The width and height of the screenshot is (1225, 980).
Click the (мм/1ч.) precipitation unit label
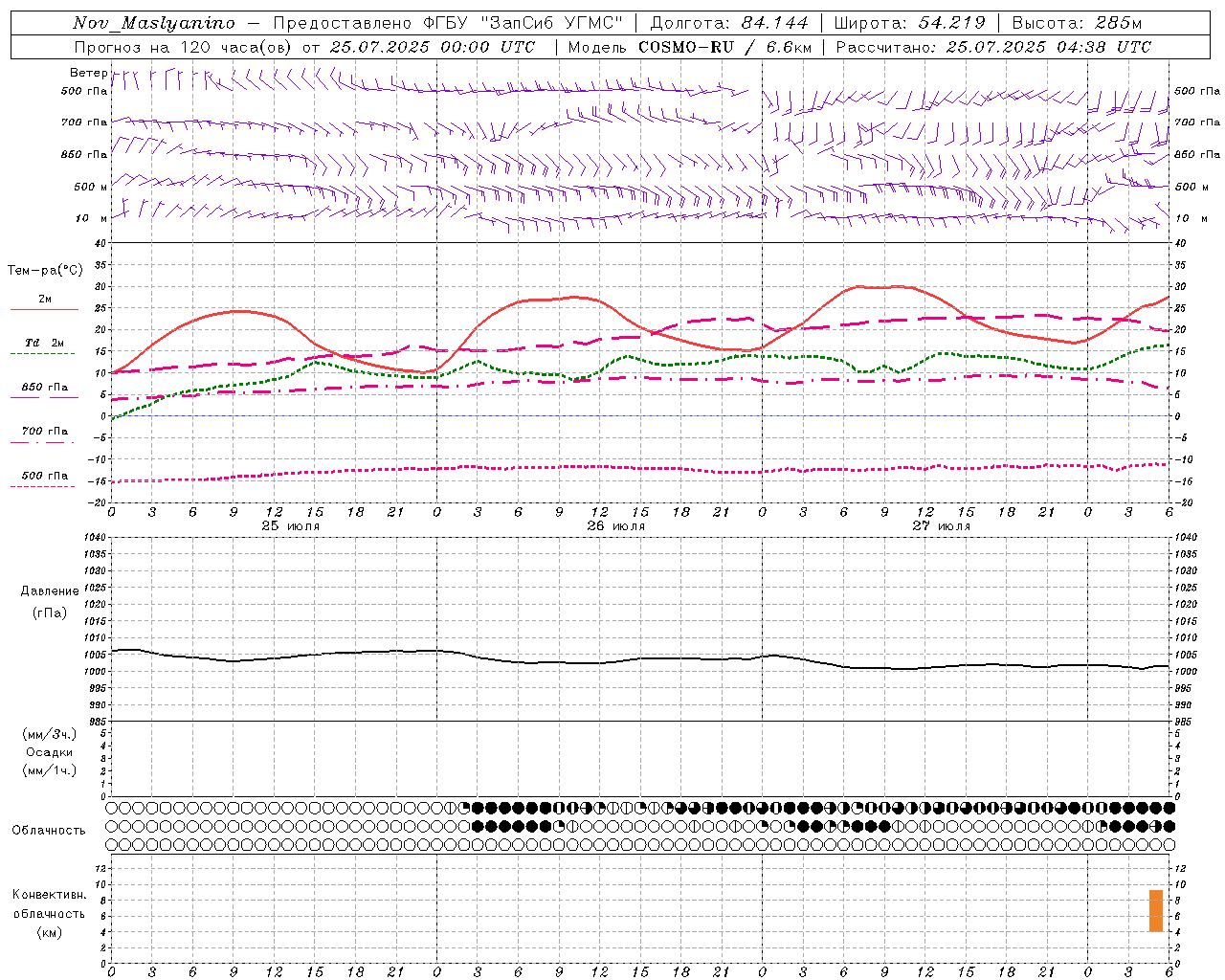tap(50, 770)
